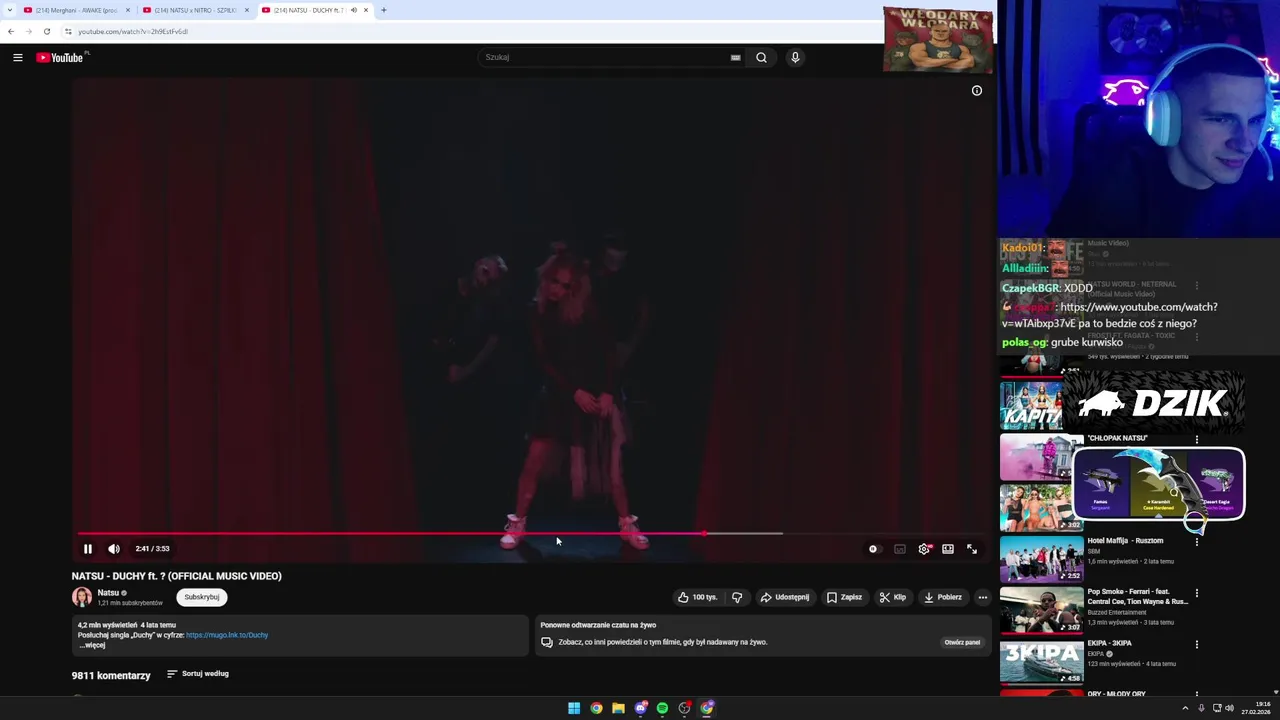Go forward in browser

[28, 31]
